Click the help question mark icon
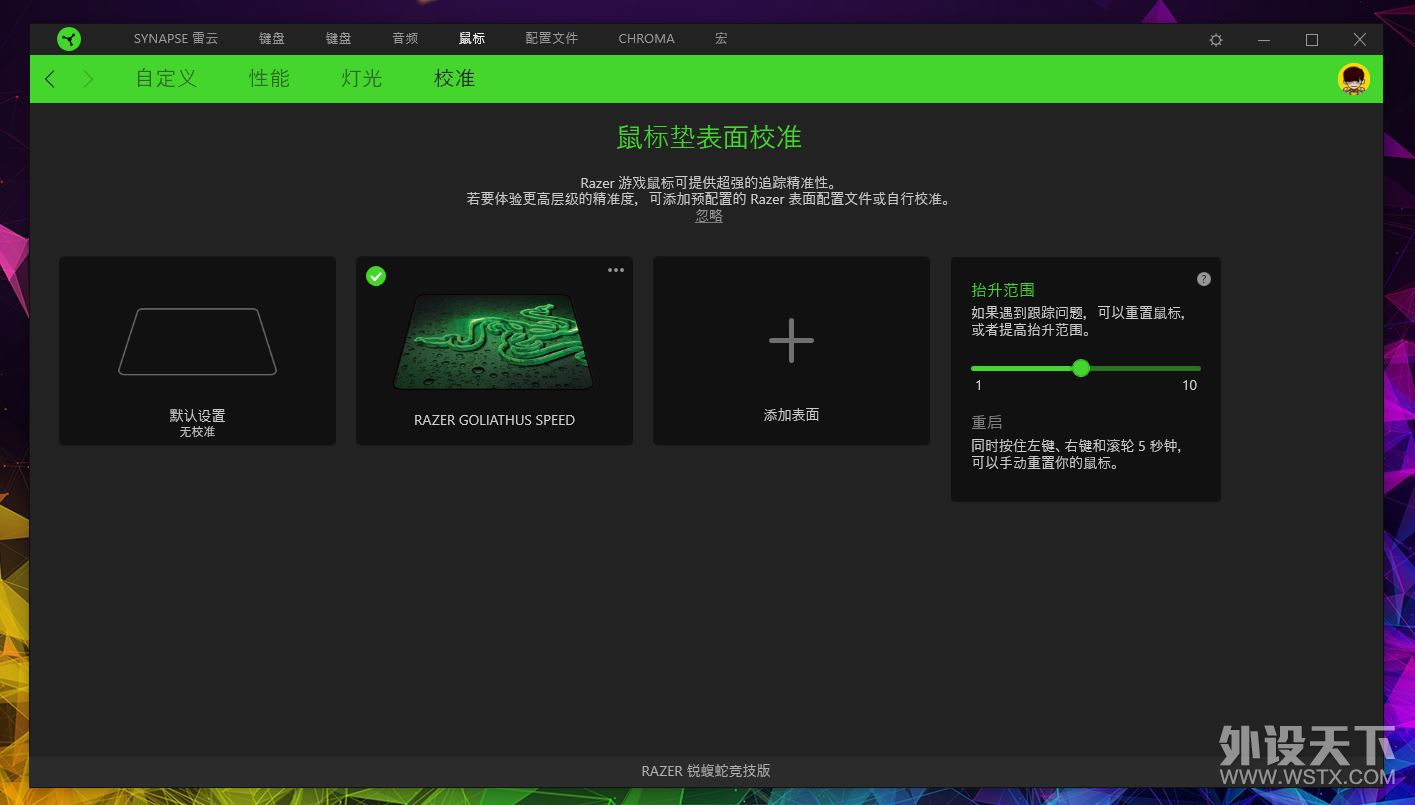Image resolution: width=1415 pixels, height=805 pixels. (x=1204, y=279)
